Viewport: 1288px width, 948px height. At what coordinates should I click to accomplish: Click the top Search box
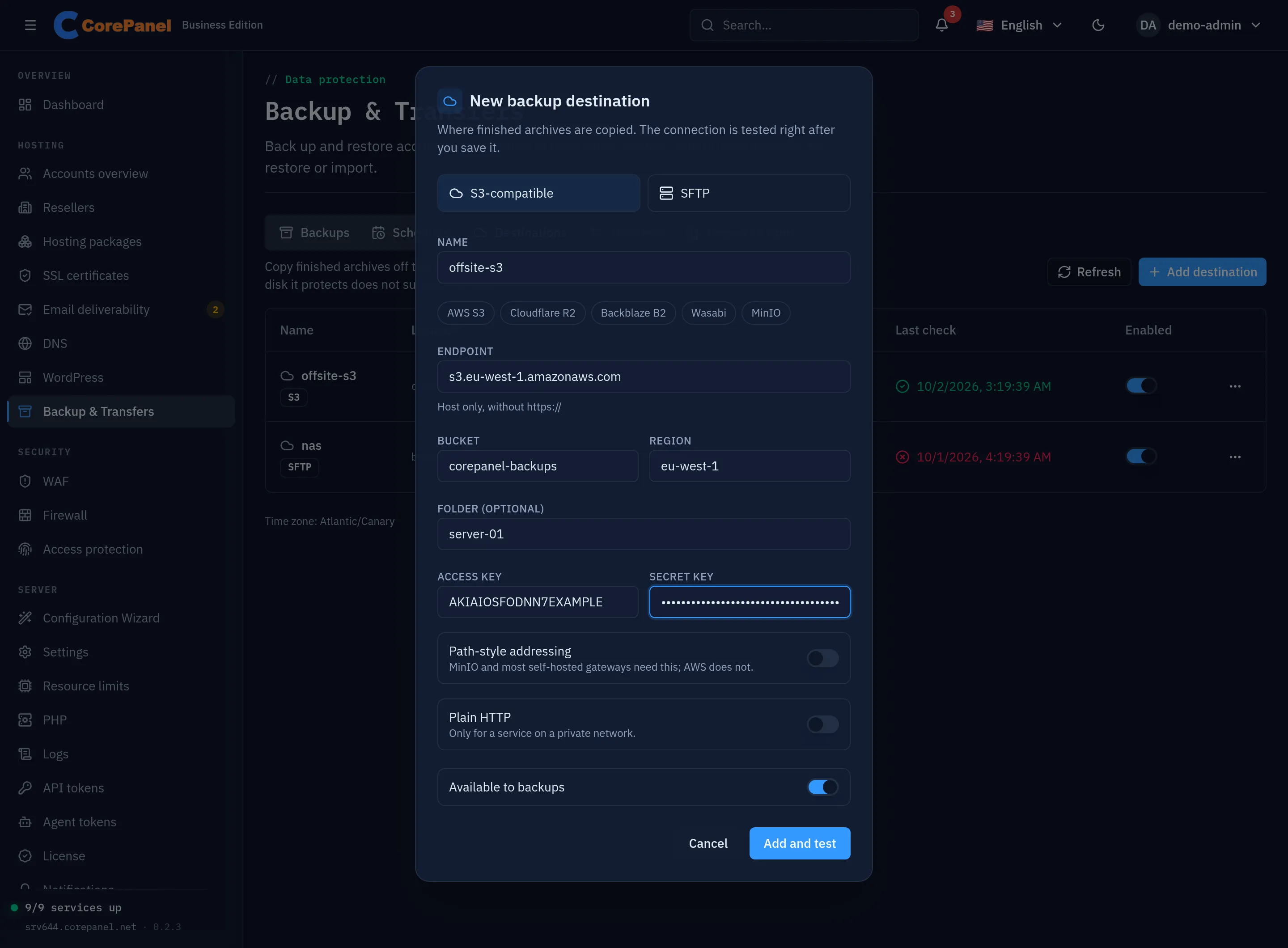[x=804, y=25]
